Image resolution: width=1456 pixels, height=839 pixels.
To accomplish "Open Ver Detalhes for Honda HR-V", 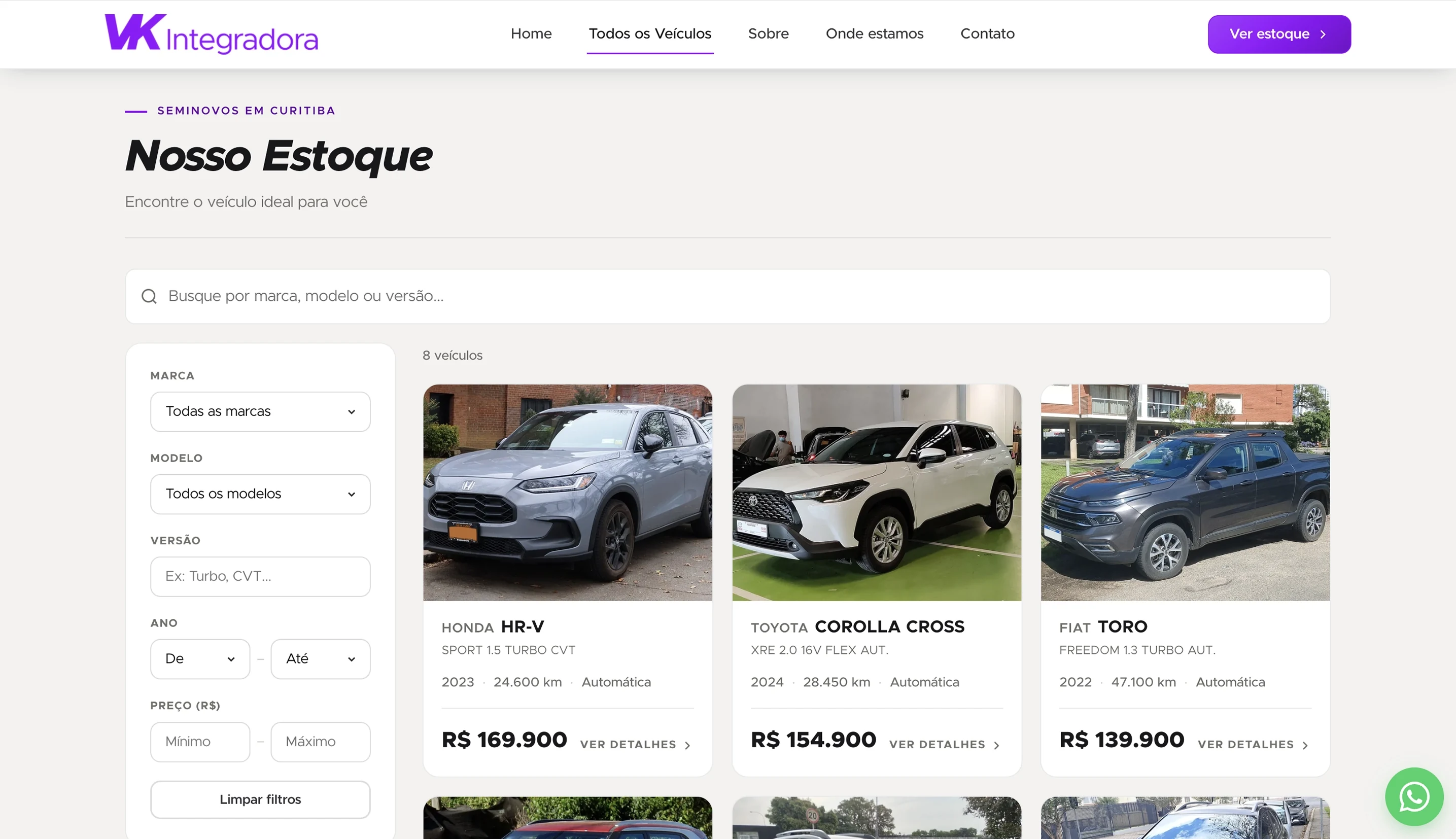I will click(635, 745).
